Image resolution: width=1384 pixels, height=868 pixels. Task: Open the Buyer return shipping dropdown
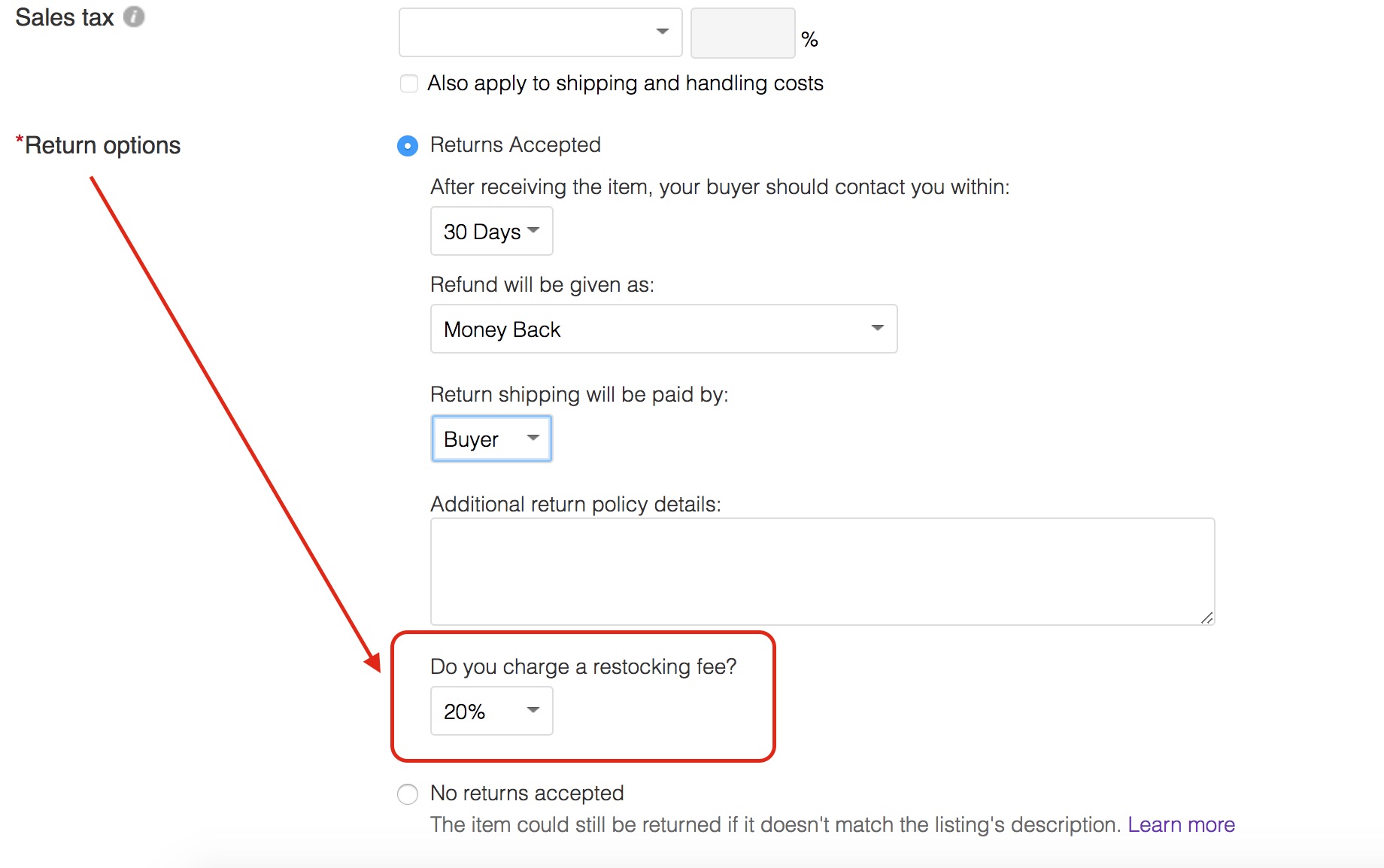click(491, 439)
